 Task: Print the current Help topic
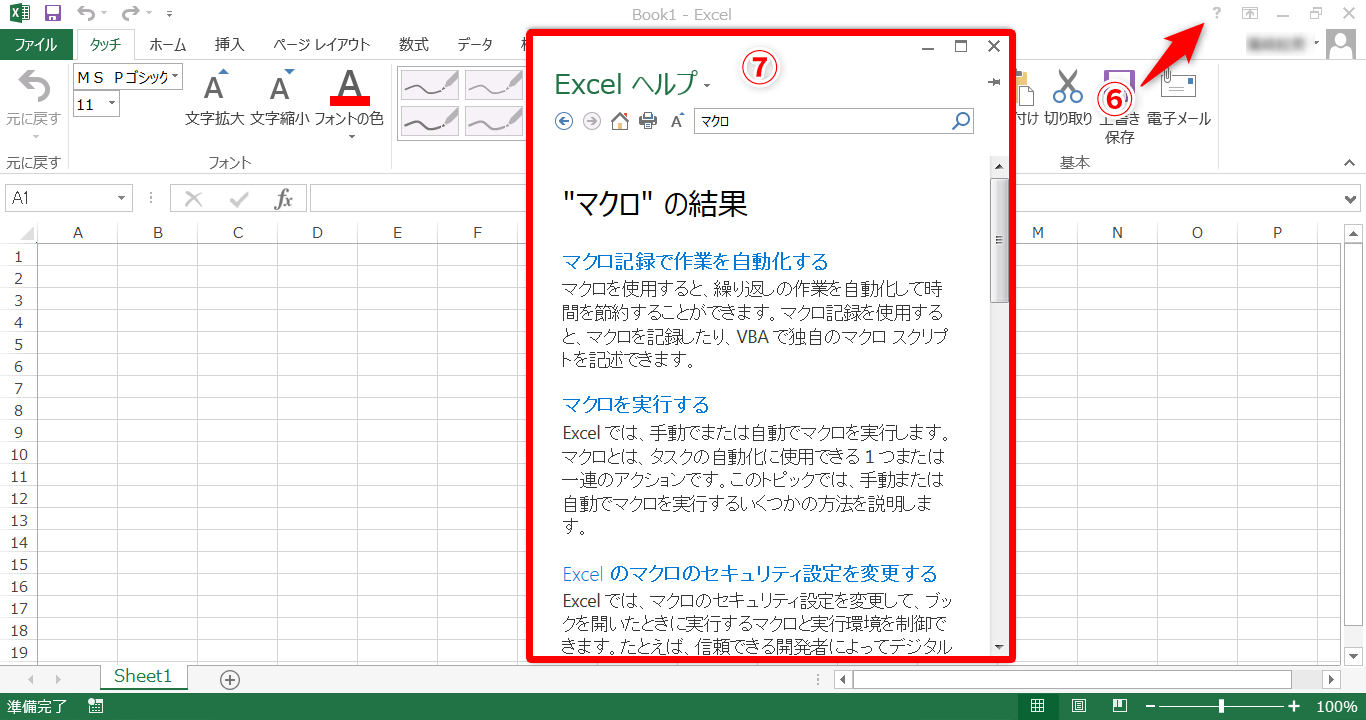click(x=648, y=121)
